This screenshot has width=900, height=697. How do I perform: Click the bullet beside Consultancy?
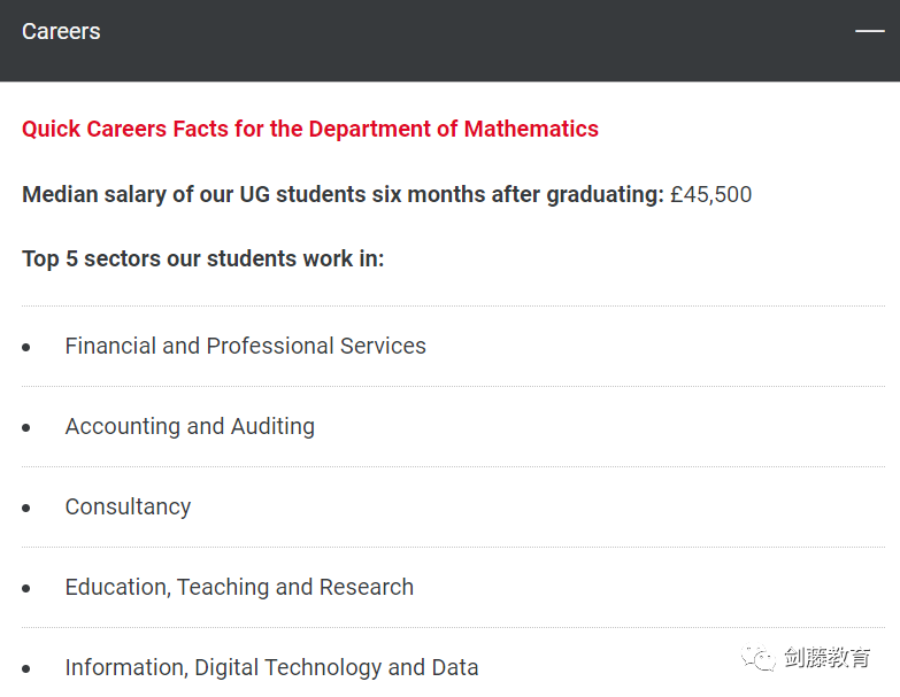27,508
